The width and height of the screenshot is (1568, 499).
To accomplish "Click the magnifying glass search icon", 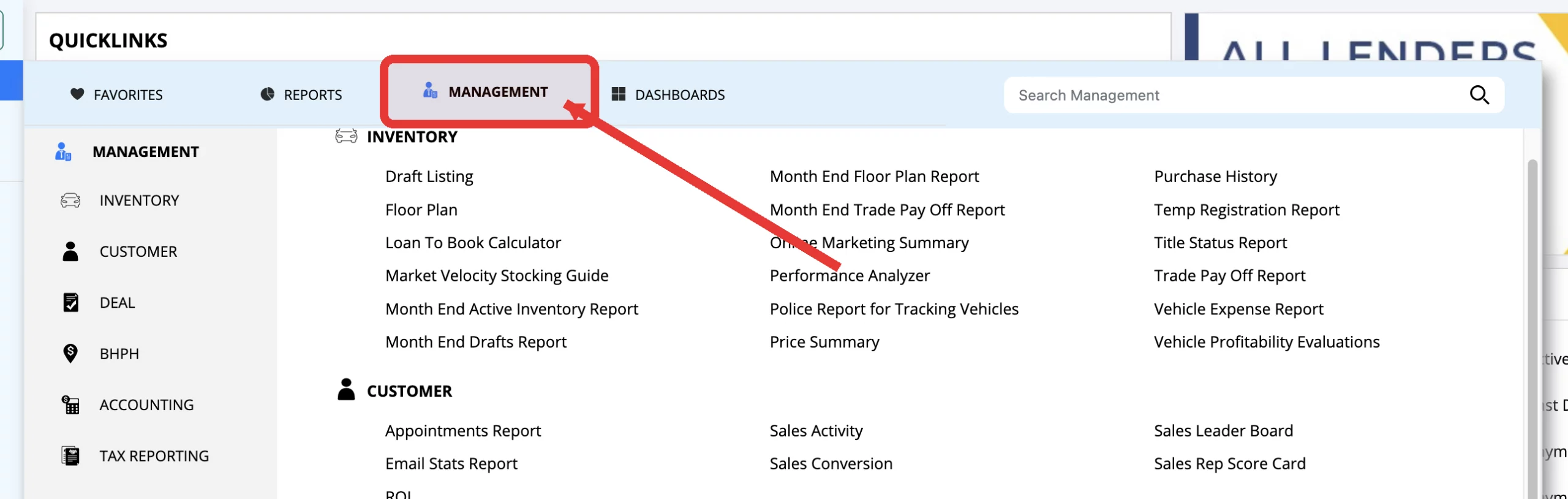I will coord(1479,95).
